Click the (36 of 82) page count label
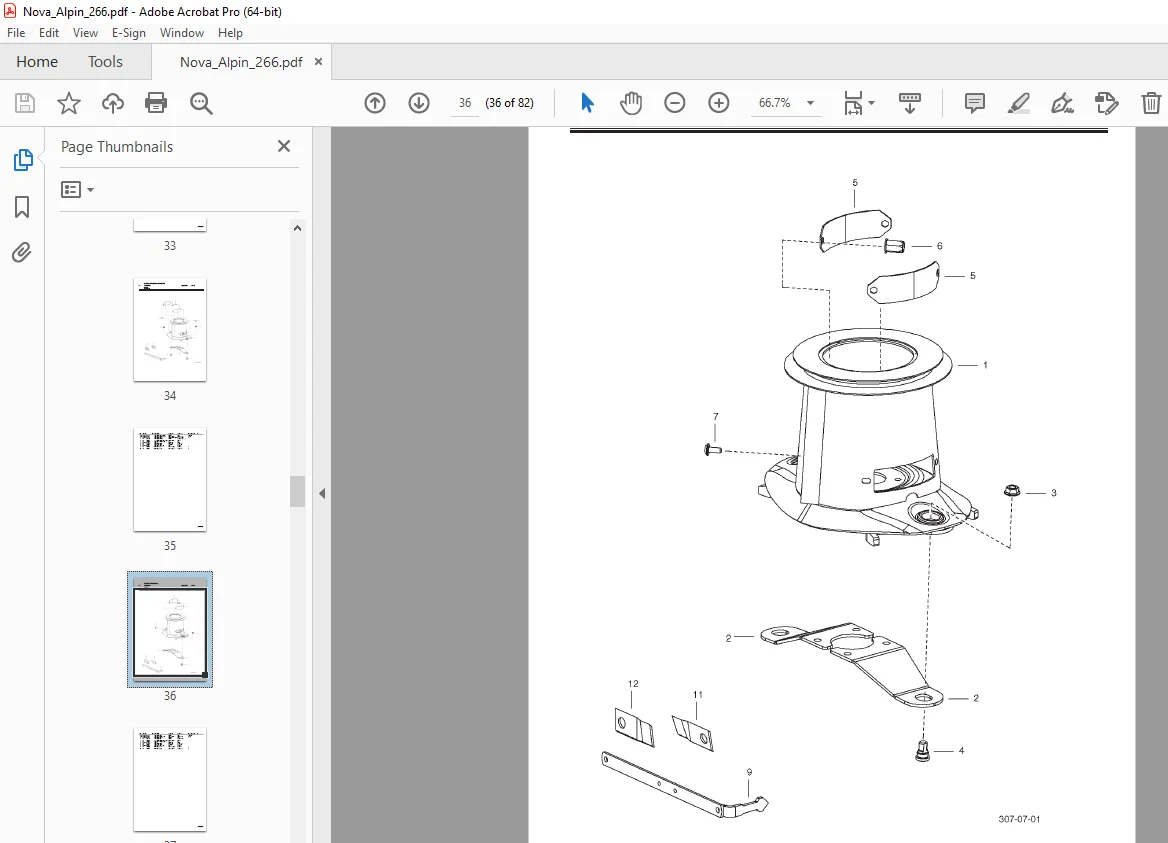Image resolution: width=1168 pixels, height=843 pixels. tap(510, 103)
